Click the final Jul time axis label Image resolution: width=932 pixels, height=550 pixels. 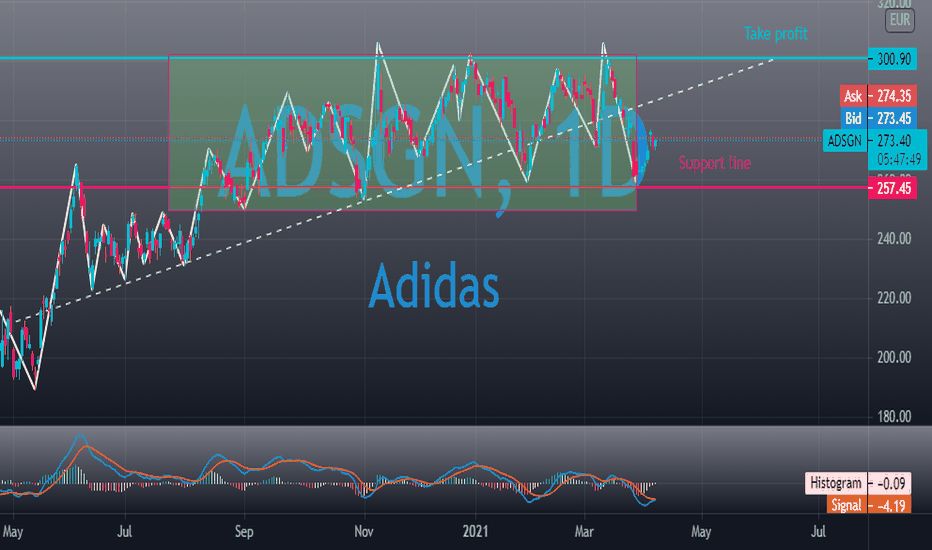(818, 531)
